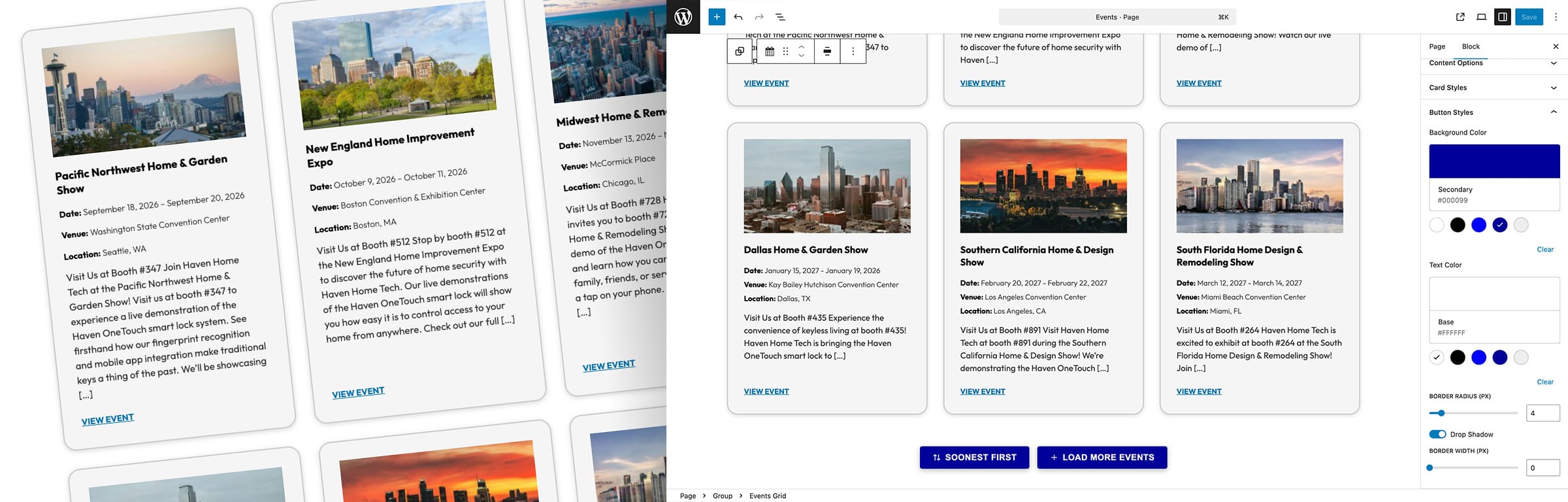Image resolution: width=1568 pixels, height=502 pixels.
Task: Open View Event link for Dallas show
Action: coord(766,392)
